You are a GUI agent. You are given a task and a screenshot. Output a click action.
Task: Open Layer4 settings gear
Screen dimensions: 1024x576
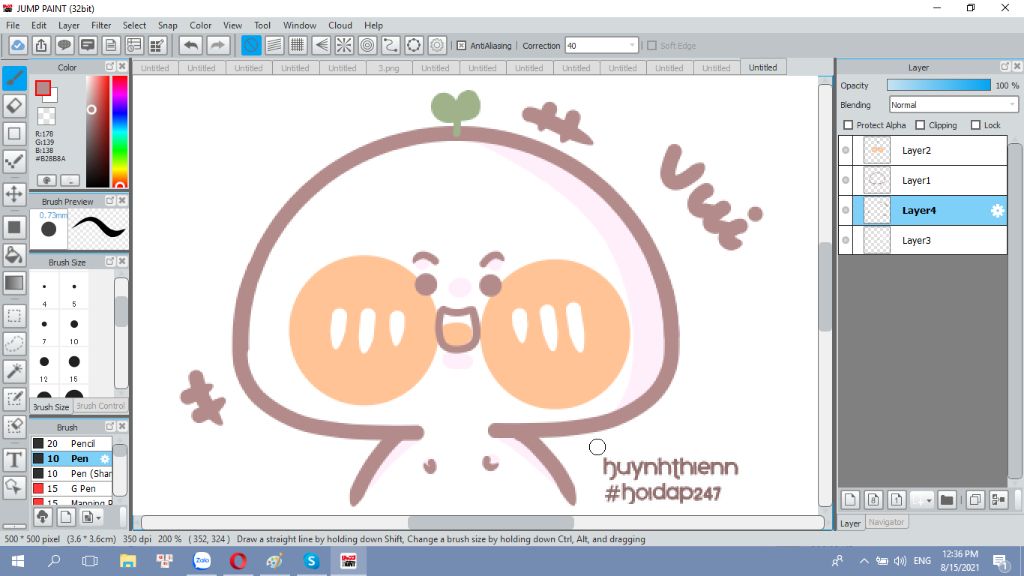point(997,210)
